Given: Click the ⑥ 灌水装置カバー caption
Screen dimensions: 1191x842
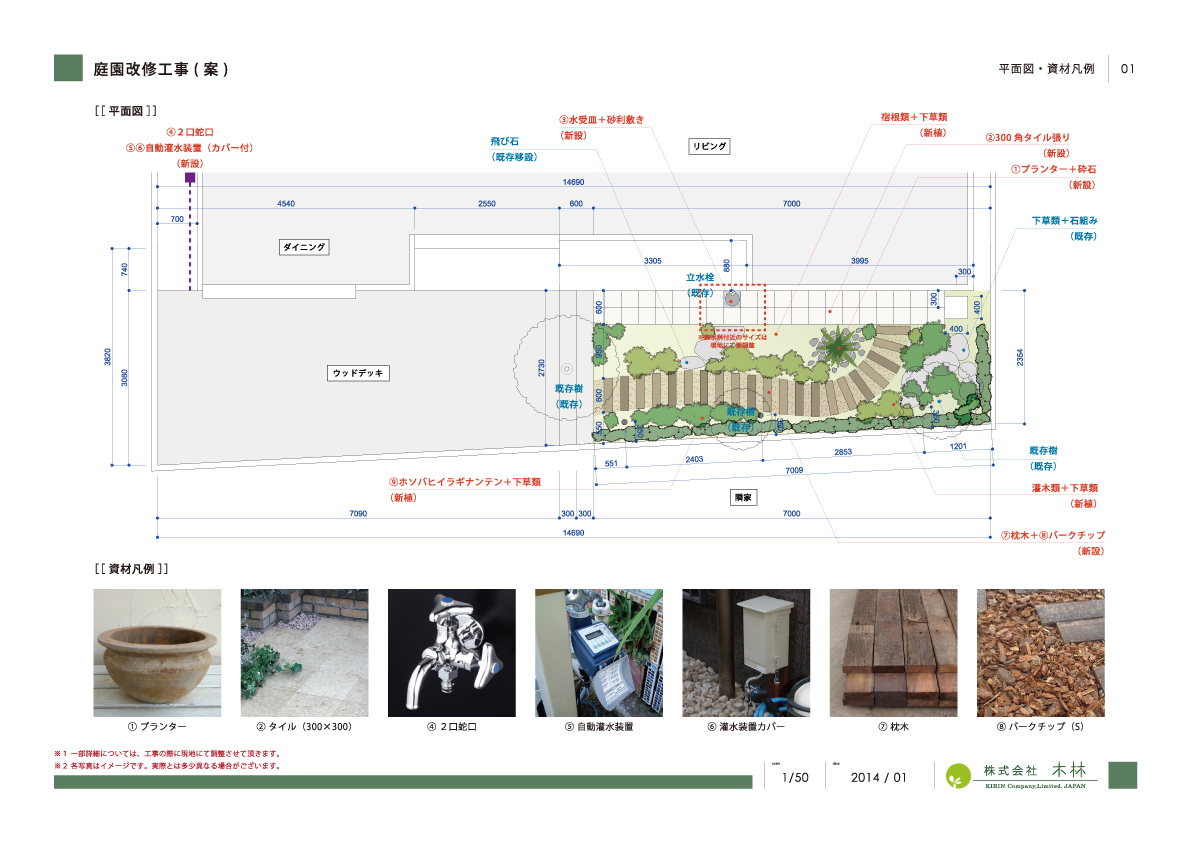Looking at the screenshot, I should click(746, 727).
